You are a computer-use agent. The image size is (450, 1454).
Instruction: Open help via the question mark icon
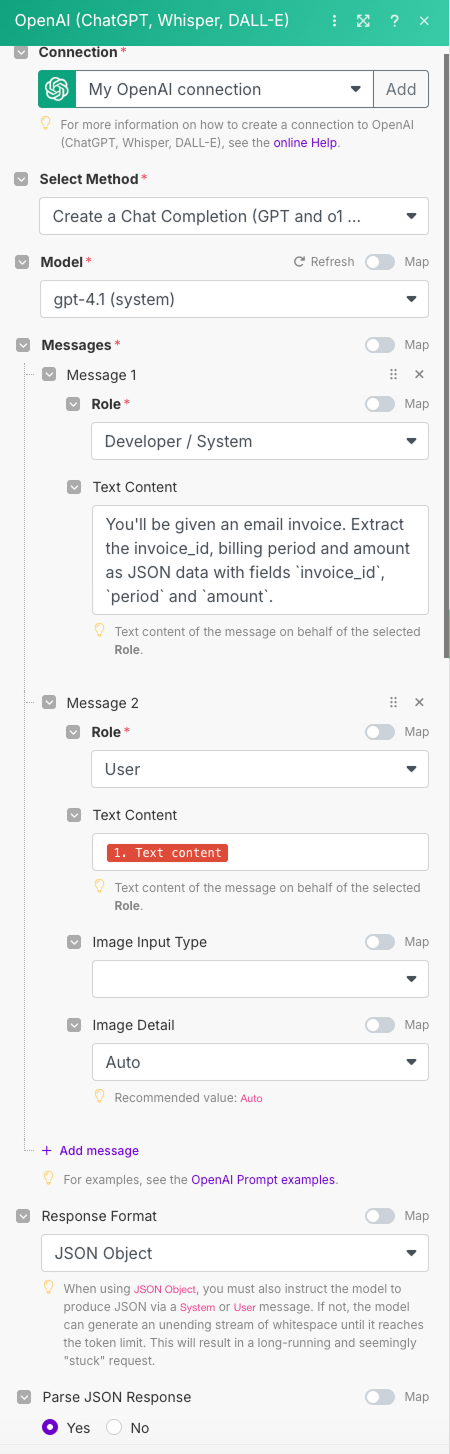[x=395, y=21]
